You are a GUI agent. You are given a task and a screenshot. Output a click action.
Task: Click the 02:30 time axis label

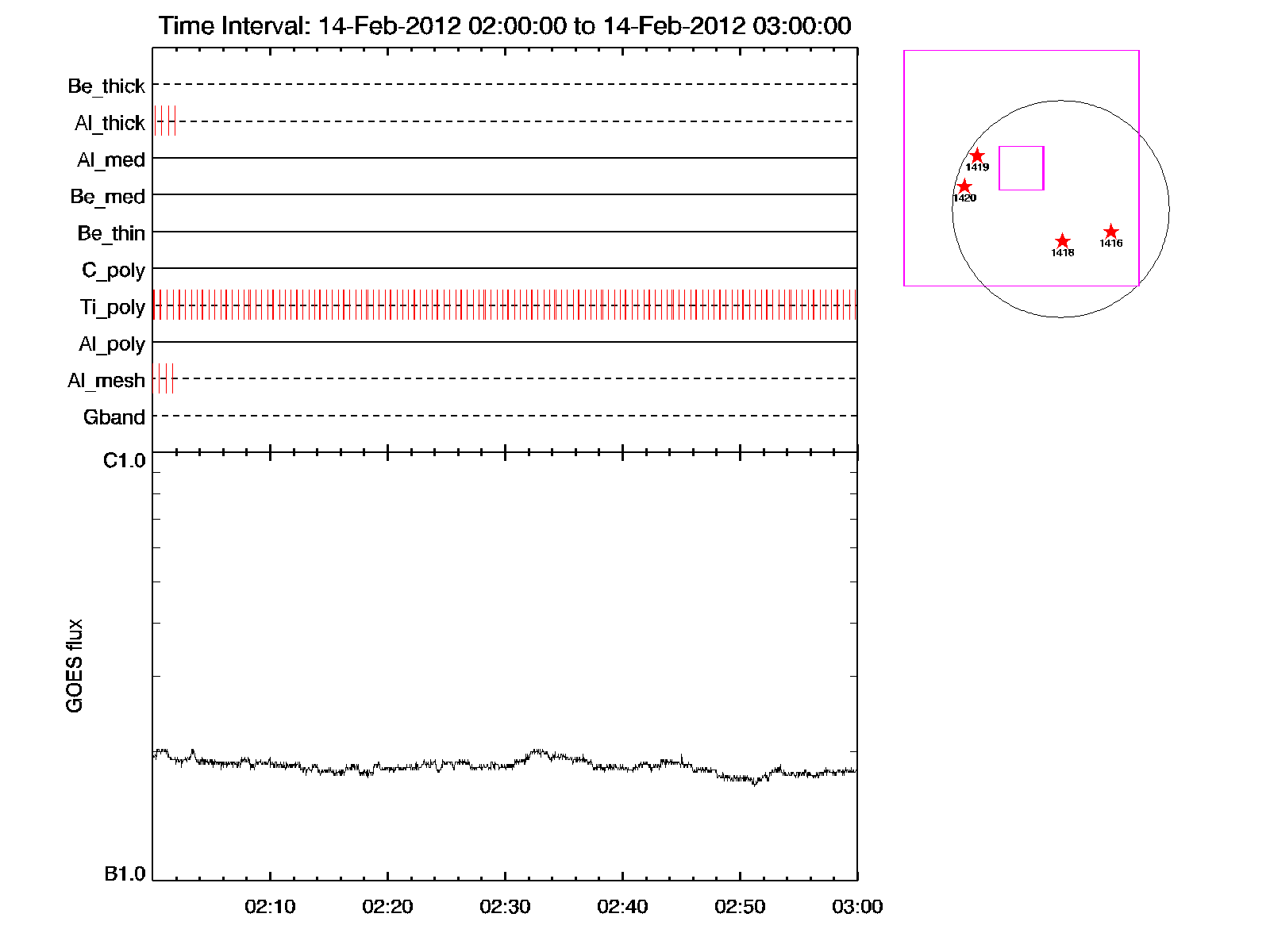(x=505, y=907)
